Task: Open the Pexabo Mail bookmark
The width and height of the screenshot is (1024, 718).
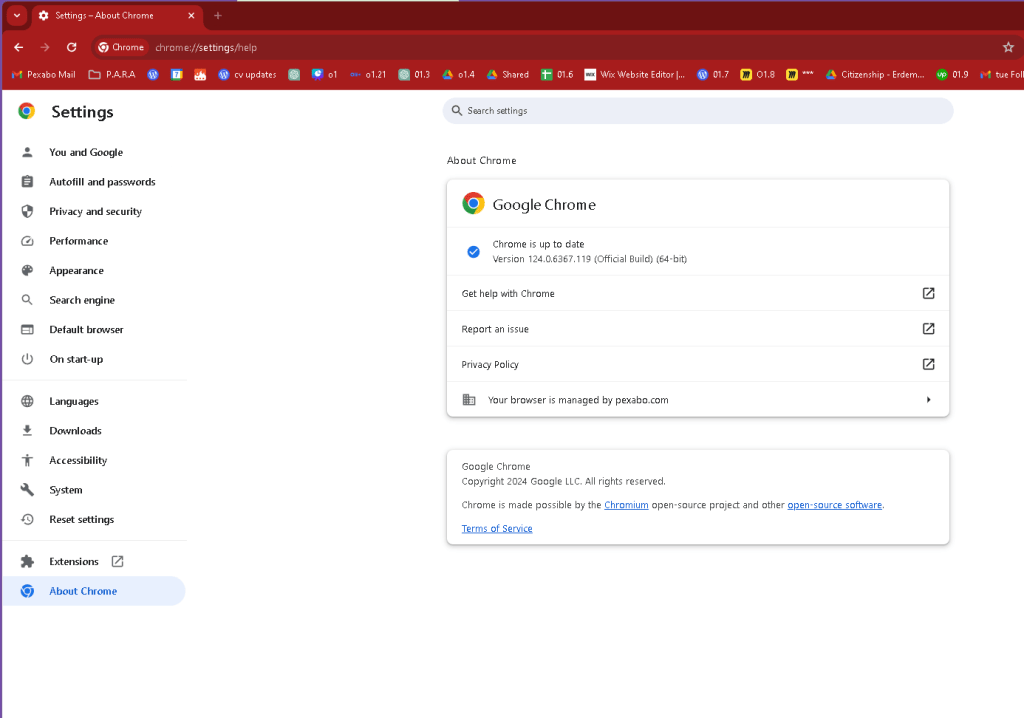Action: pyautogui.click(x=44, y=74)
